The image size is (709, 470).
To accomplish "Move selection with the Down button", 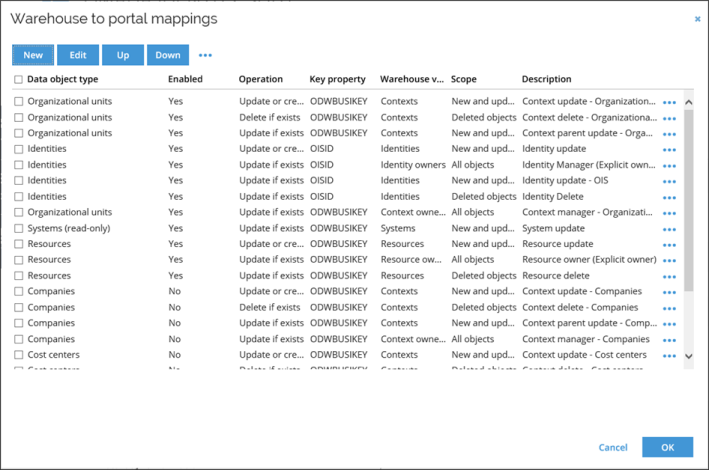I will click(x=168, y=55).
